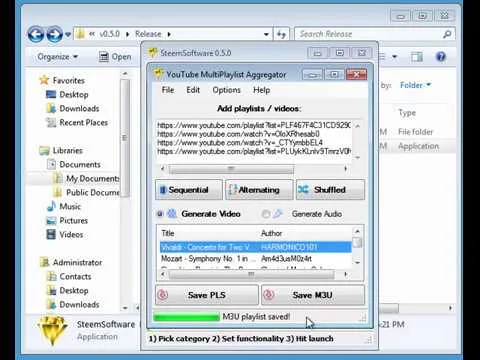480x360 pixels.
Task: Click the search magnifier icon
Action: (447, 34)
